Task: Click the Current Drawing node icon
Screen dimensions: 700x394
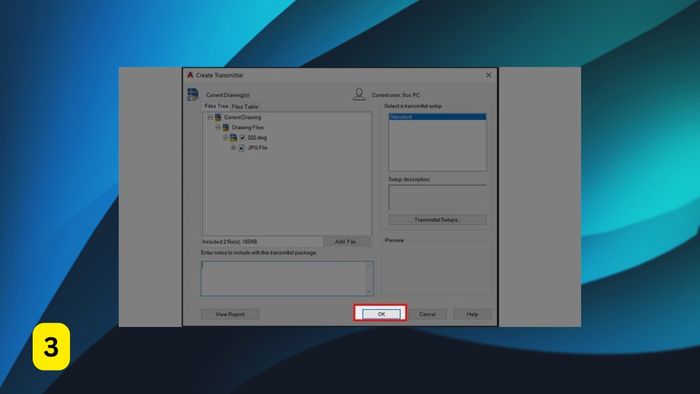Action: pyautogui.click(x=218, y=117)
